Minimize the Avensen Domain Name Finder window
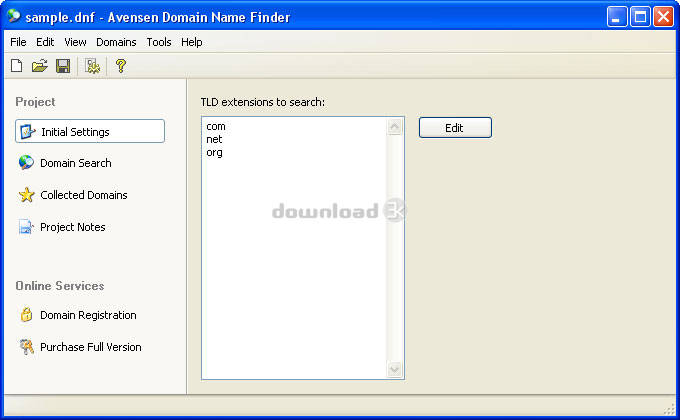Screen dimensions: 680x420 pos(617,17)
